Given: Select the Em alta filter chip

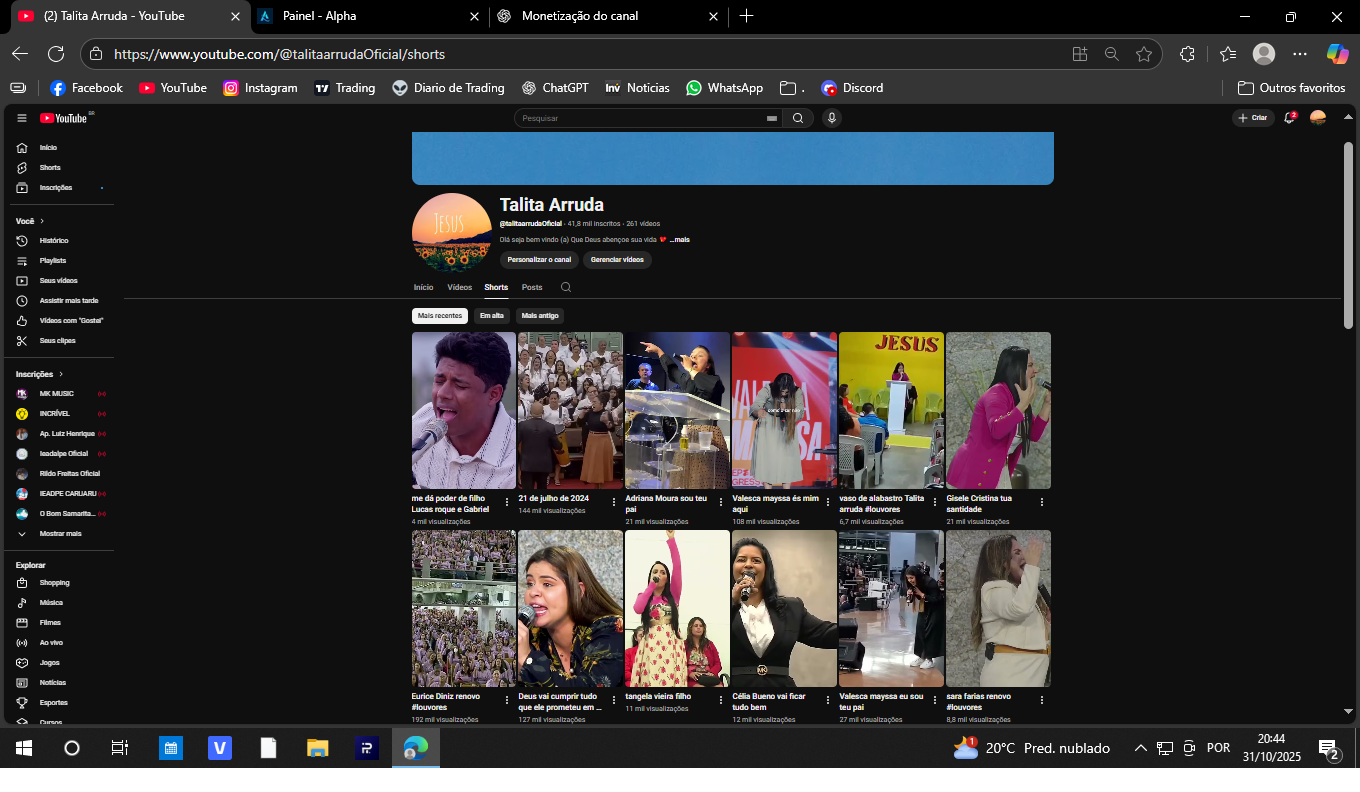Looking at the screenshot, I should click(x=491, y=316).
